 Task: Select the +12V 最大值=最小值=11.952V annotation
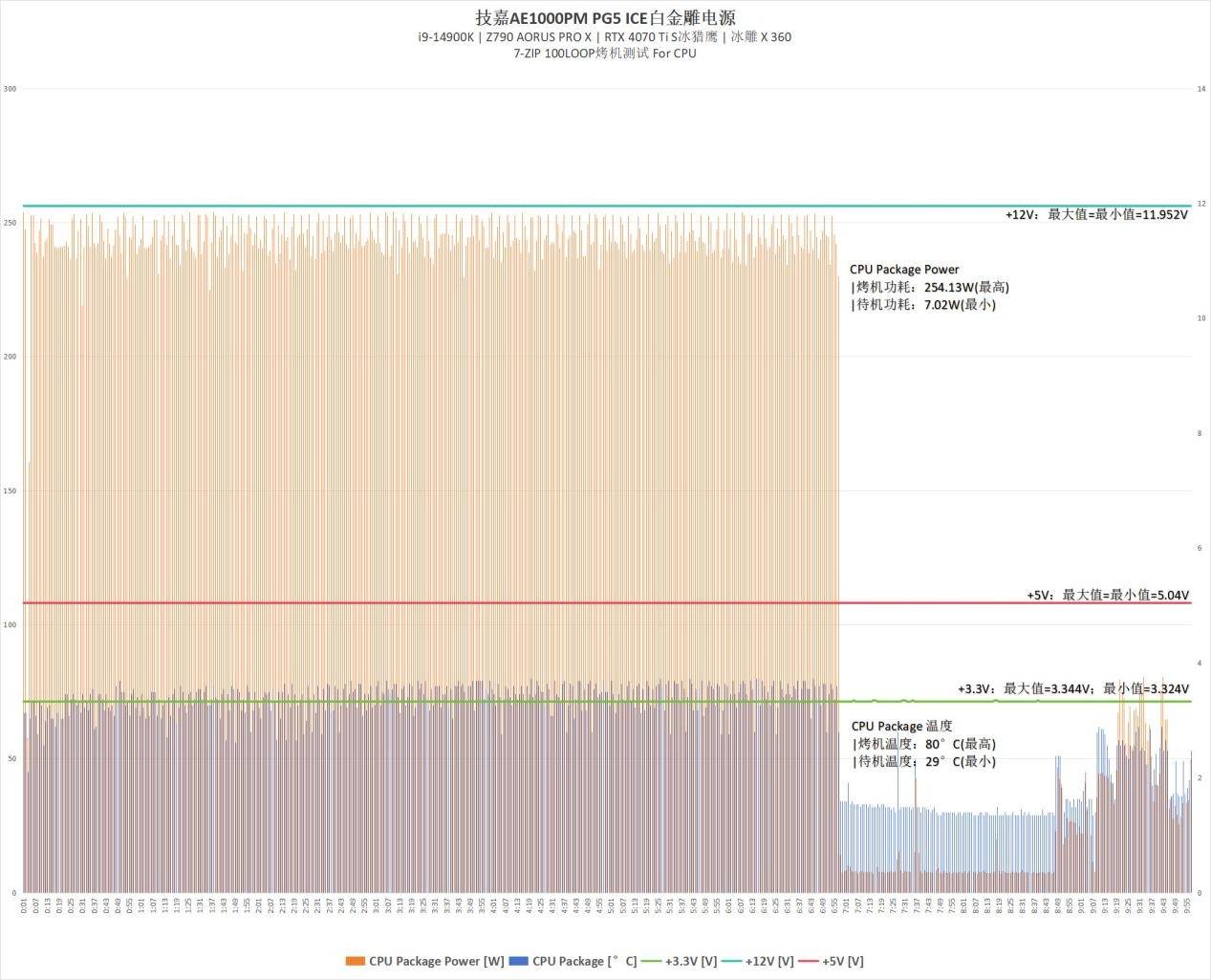[1096, 215]
